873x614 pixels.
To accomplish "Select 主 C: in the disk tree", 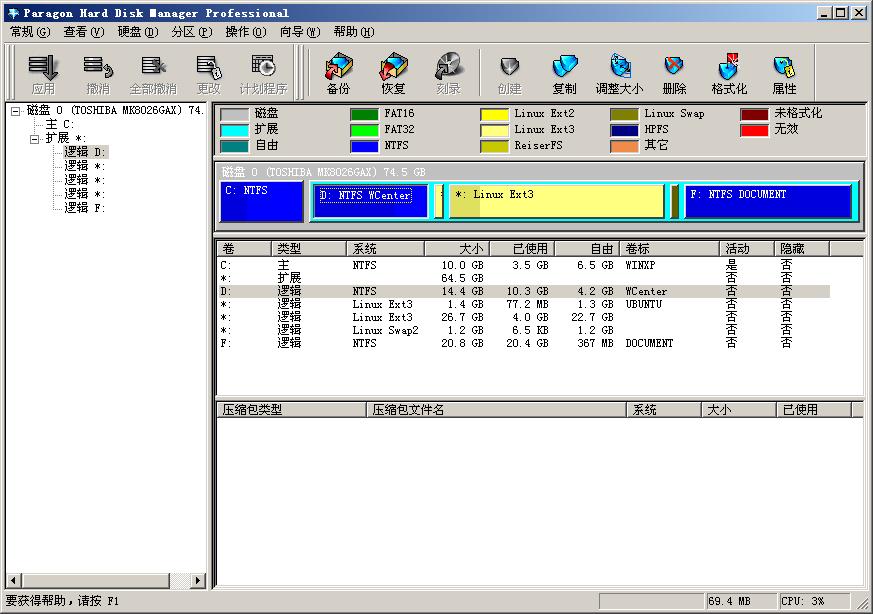I will (60, 124).
